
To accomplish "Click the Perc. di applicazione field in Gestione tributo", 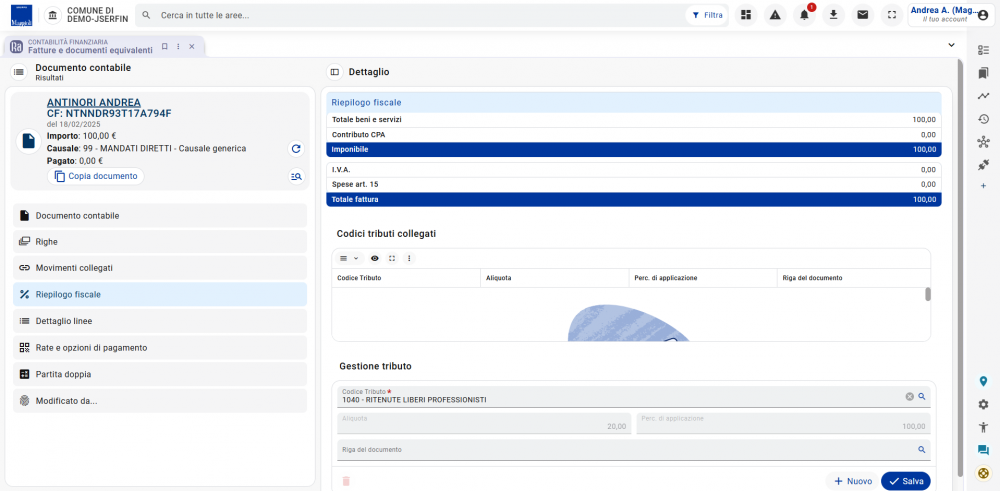I will coord(783,423).
